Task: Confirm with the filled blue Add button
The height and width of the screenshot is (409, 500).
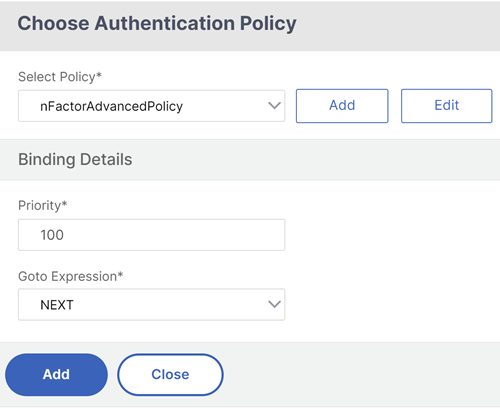Action: point(56,375)
